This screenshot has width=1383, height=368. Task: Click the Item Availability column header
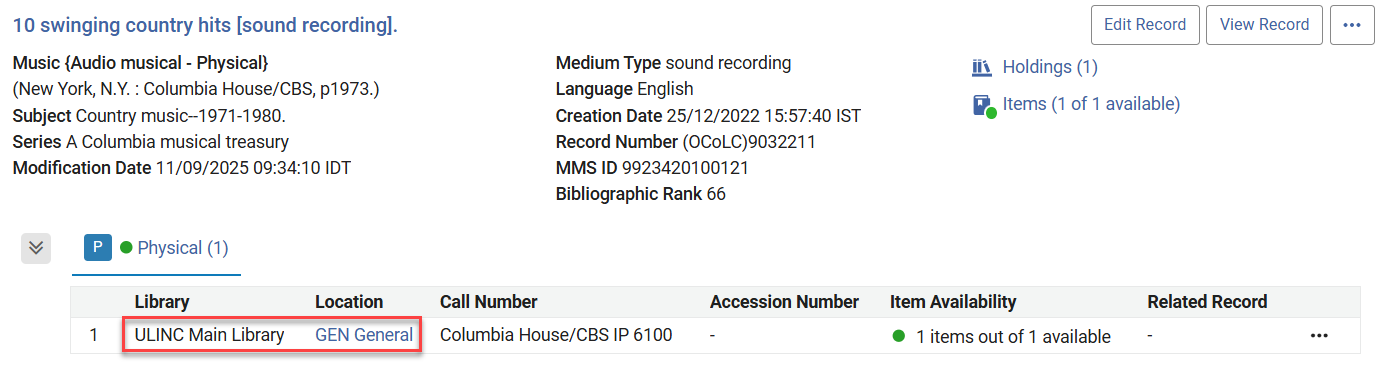coord(953,302)
